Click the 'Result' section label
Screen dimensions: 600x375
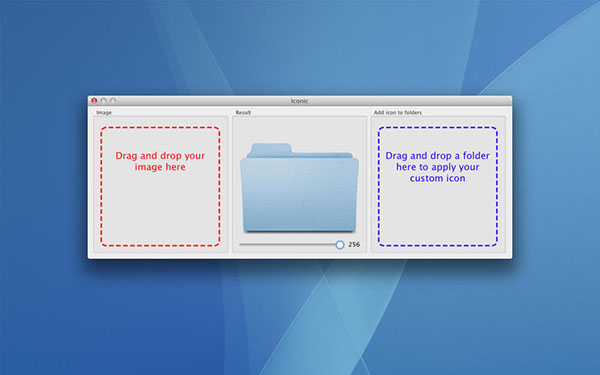(243, 112)
